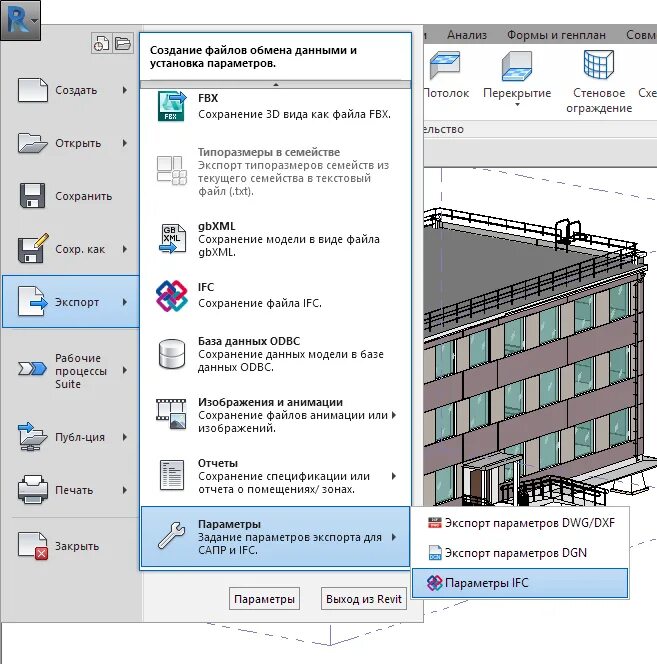This screenshot has height=664, width=657.
Task: Click the Изображения и анимации film icon
Action: (x=171, y=415)
